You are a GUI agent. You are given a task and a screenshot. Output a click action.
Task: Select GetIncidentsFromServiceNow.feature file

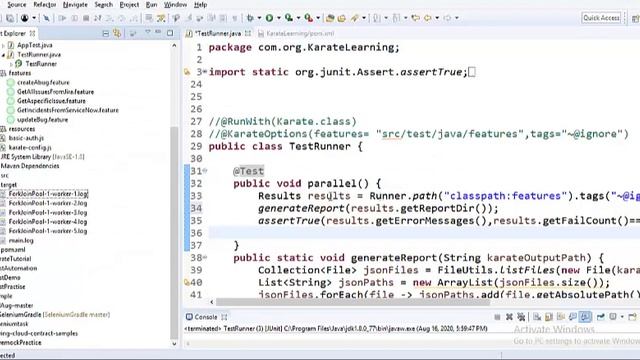(68, 110)
